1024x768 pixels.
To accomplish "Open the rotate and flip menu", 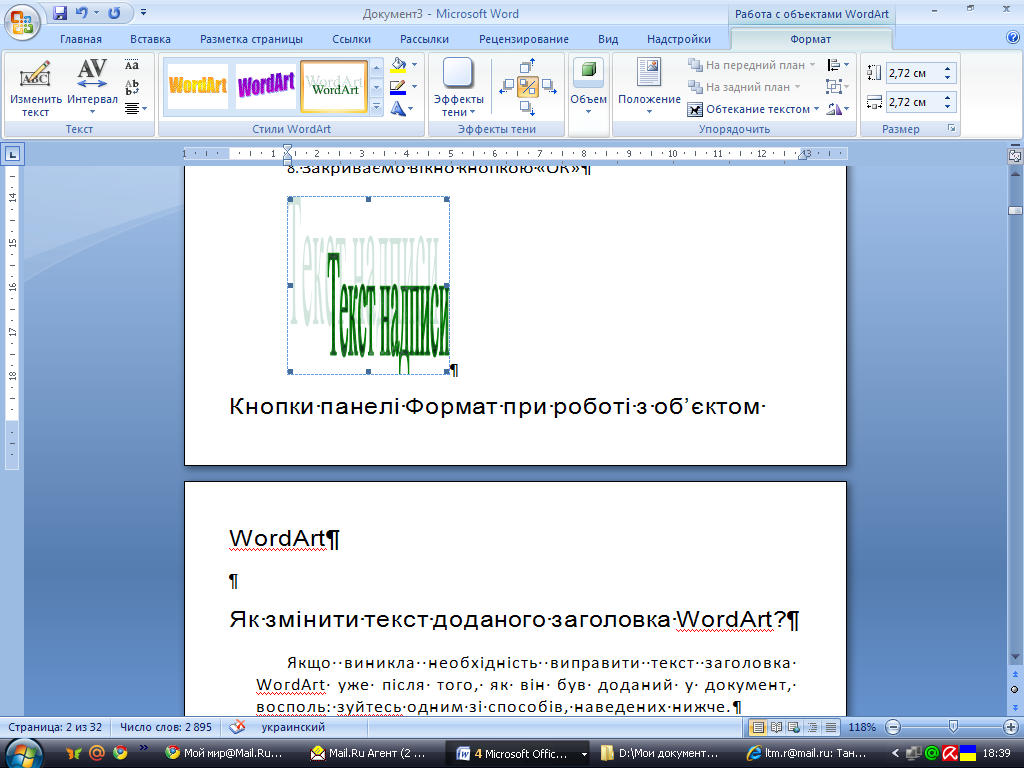I will pos(838,109).
